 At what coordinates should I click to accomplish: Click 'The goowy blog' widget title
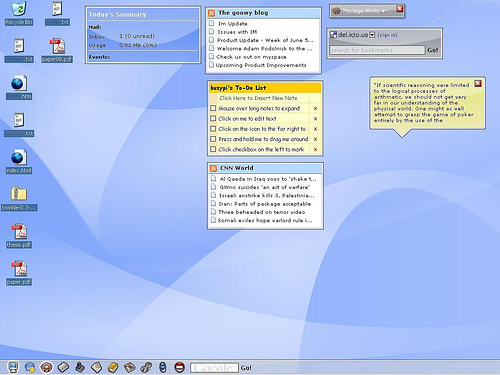point(243,13)
